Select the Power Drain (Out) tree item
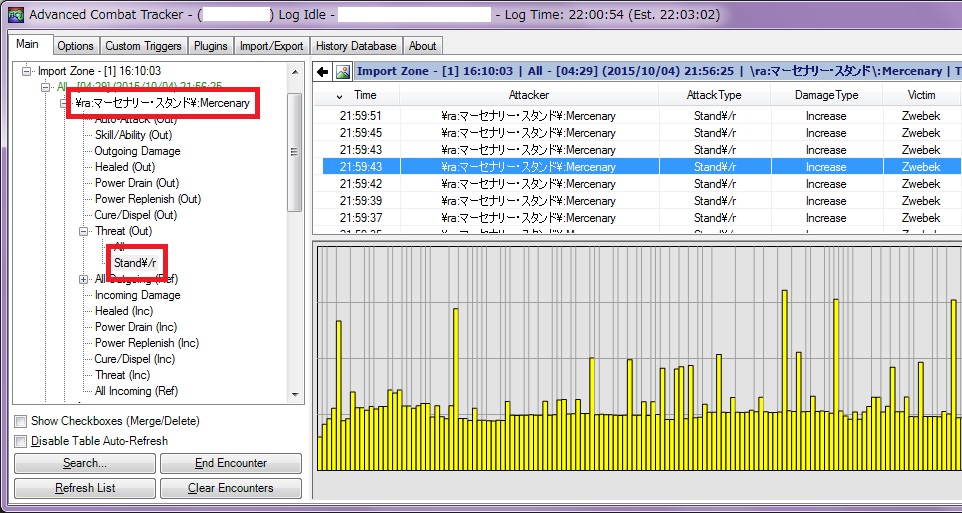962x513 pixels. [137, 183]
